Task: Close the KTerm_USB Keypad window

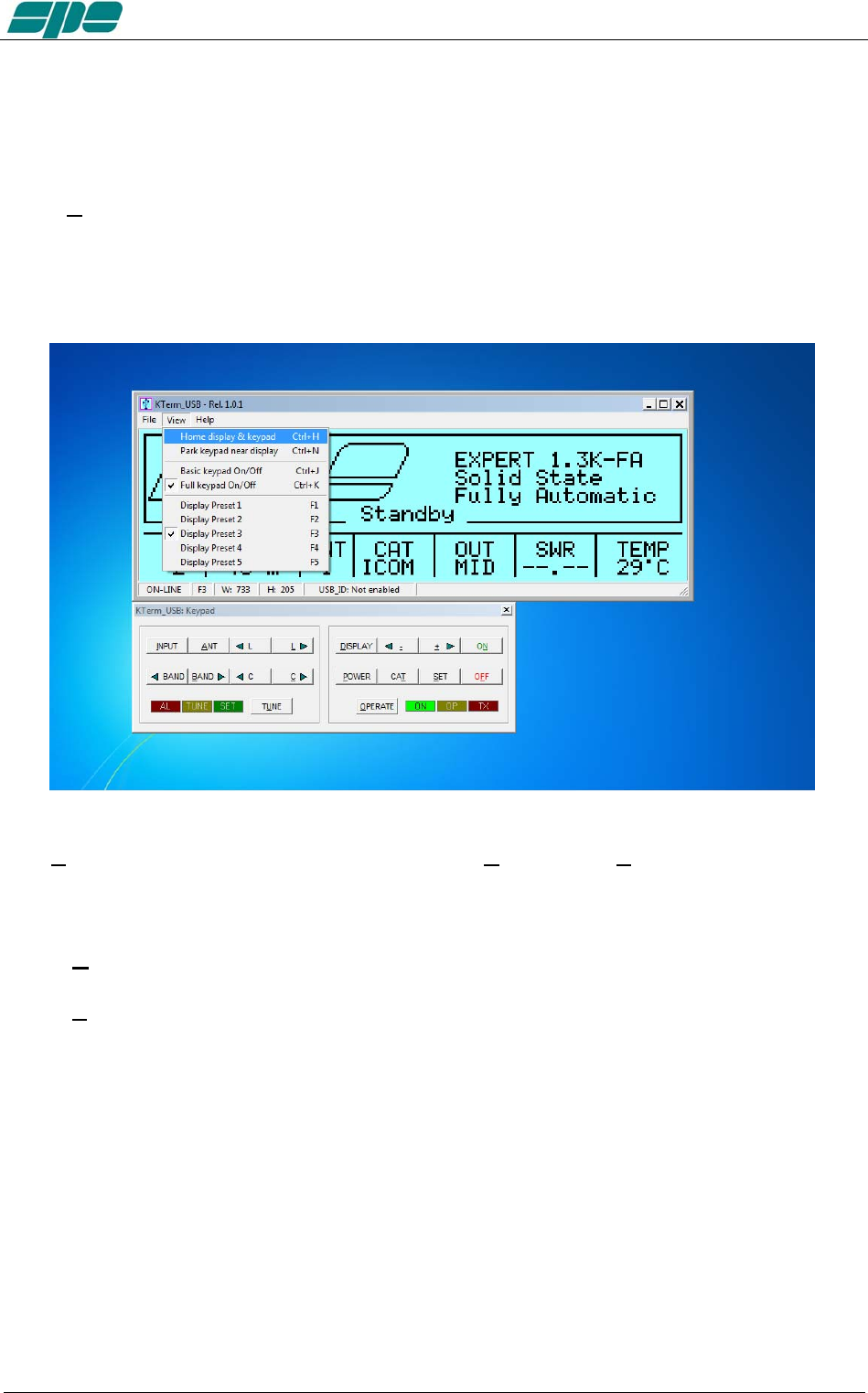Action: 507,610
